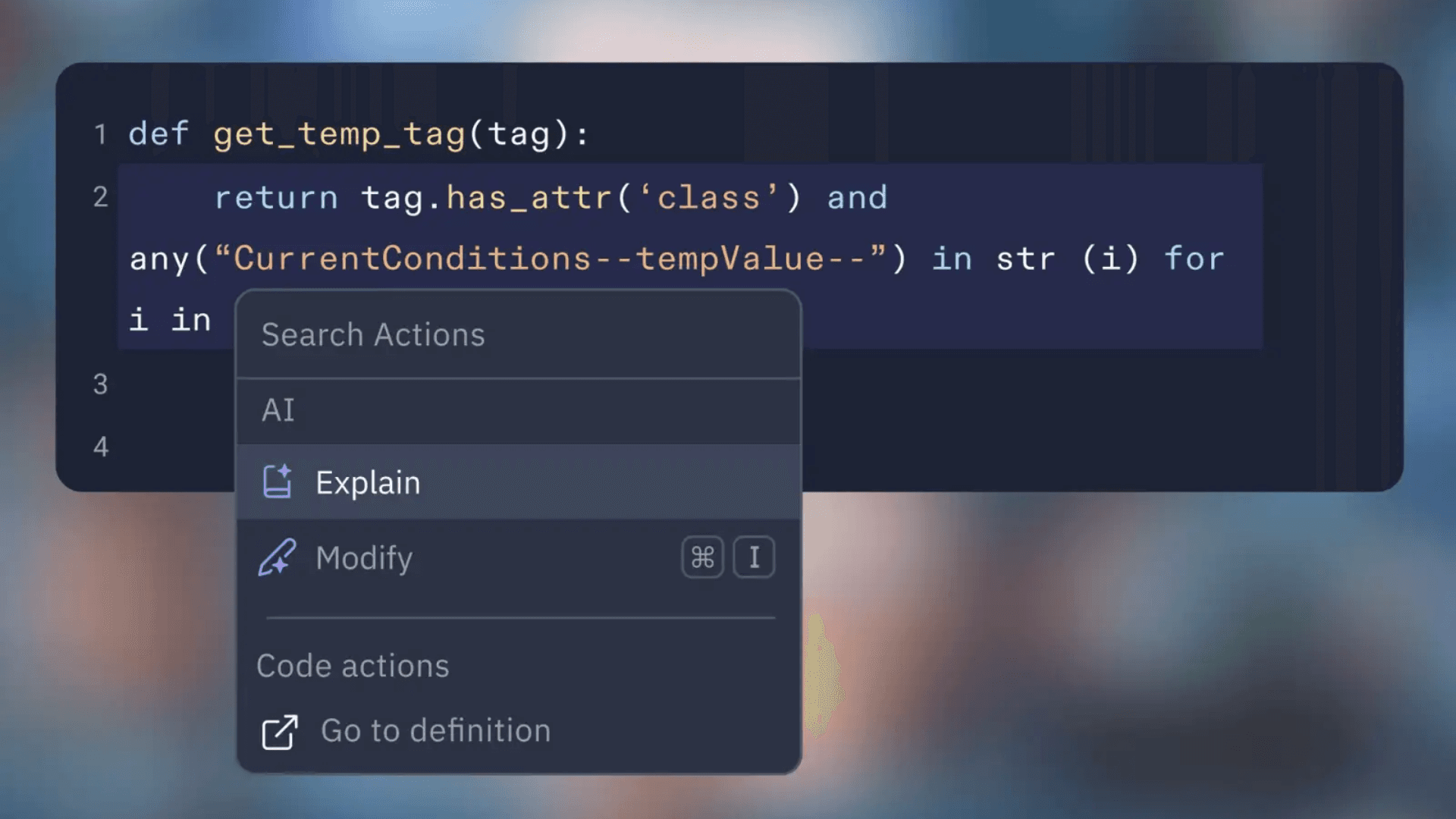Click line number 3 in the gutter
This screenshot has height=819, width=1456.
click(100, 384)
